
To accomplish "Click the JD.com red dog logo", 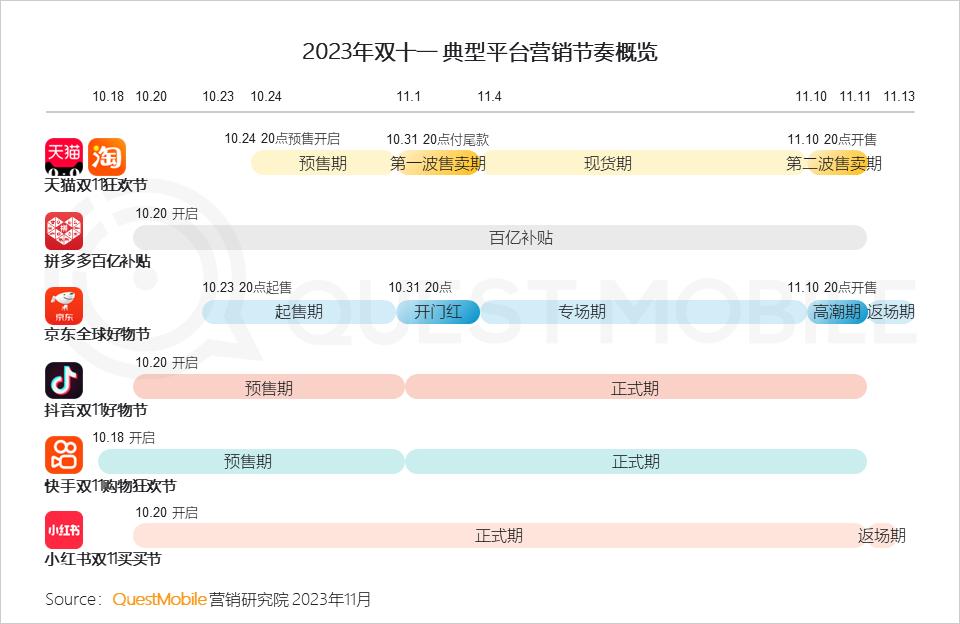I will tap(64, 306).
